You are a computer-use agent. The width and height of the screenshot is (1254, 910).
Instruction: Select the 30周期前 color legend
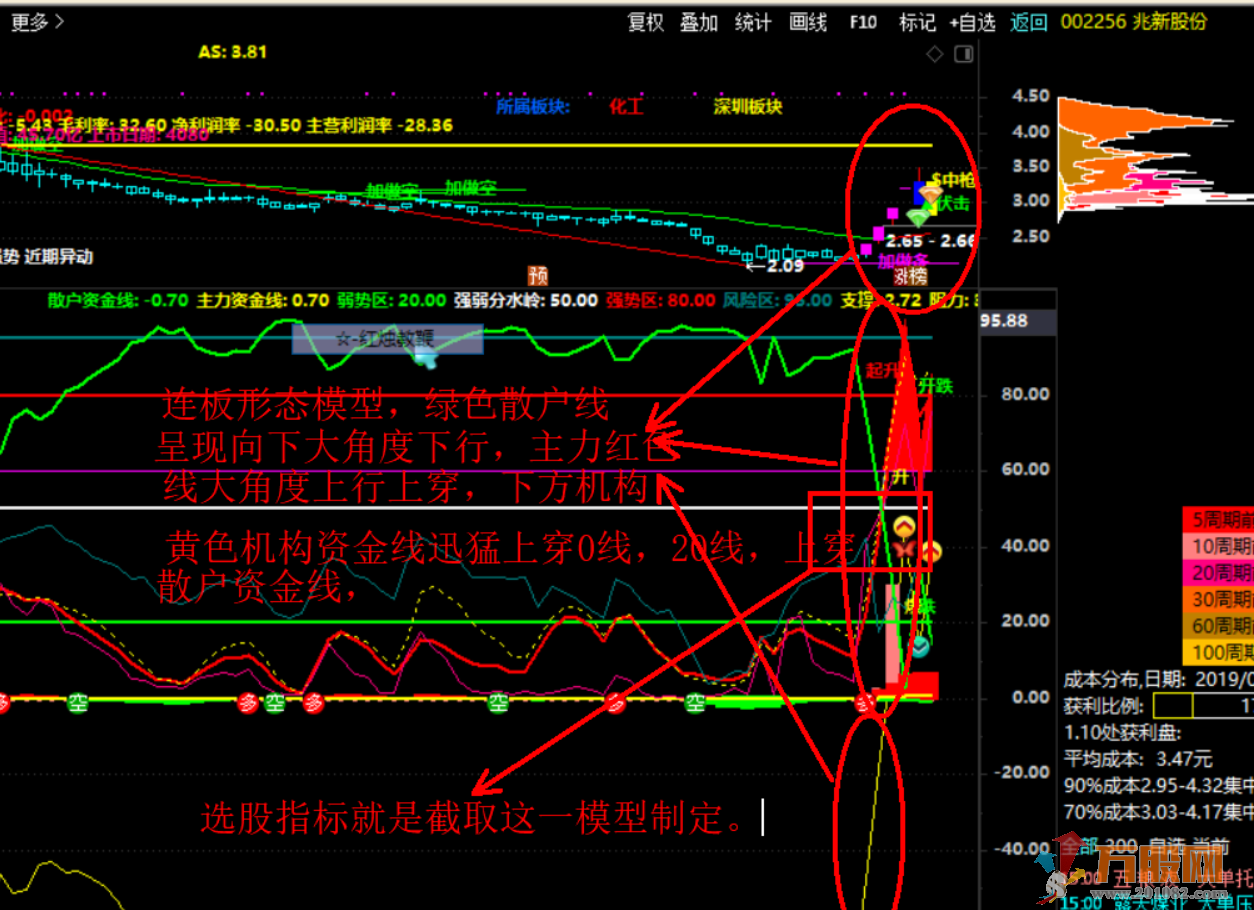(x=1218, y=599)
